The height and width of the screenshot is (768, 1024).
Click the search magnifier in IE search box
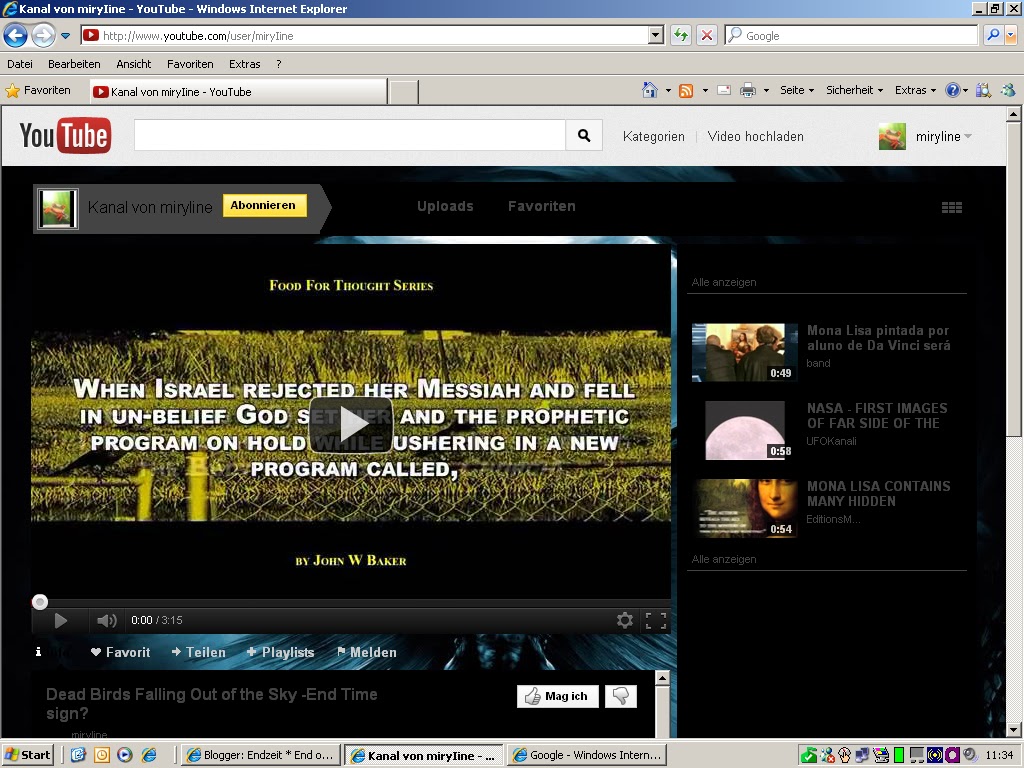[x=993, y=35]
